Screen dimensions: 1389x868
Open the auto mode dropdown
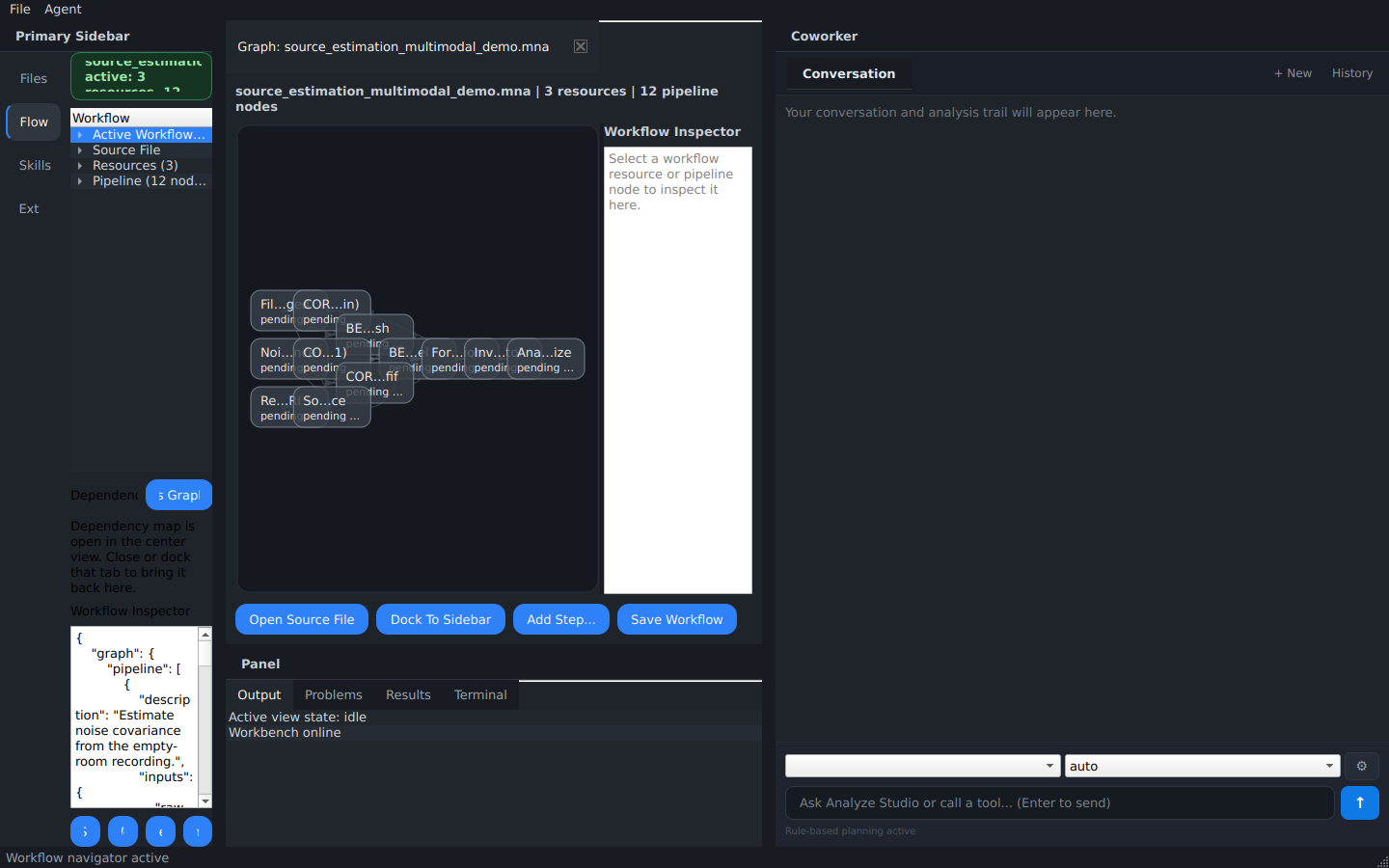pyautogui.click(x=1202, y=766)
